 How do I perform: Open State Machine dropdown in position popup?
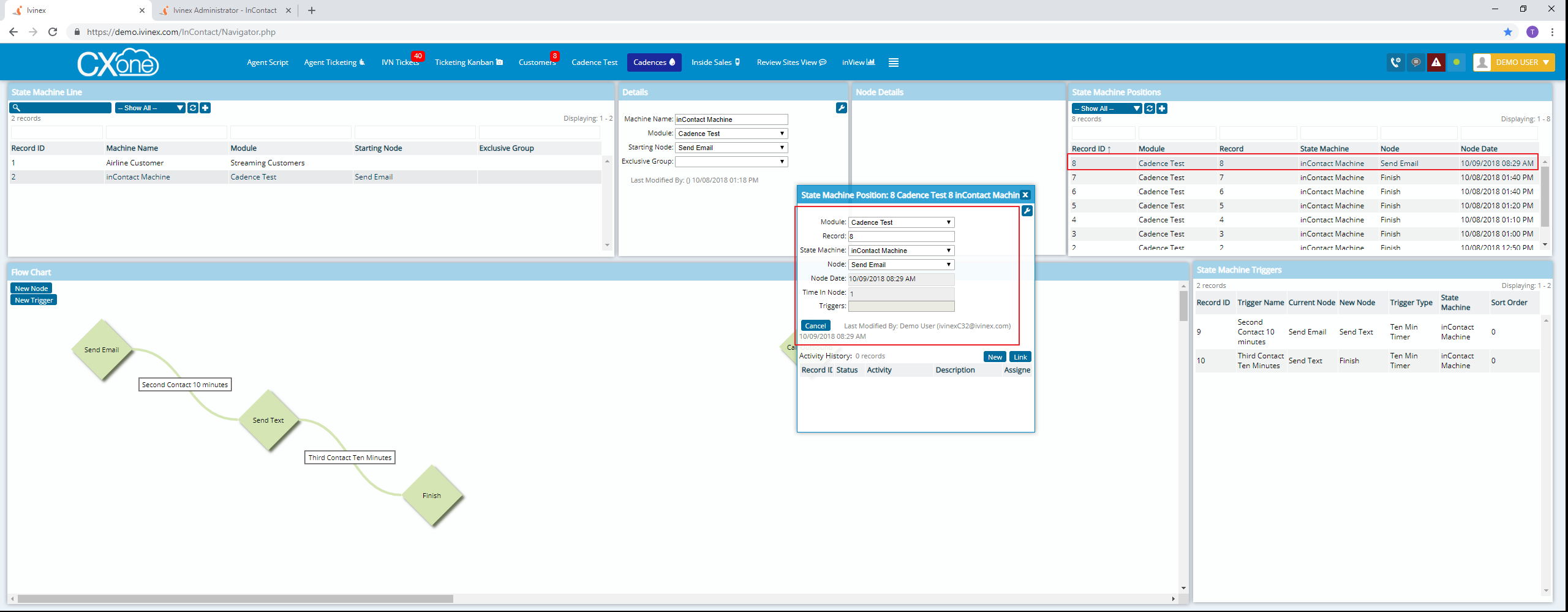click(901, 251)
